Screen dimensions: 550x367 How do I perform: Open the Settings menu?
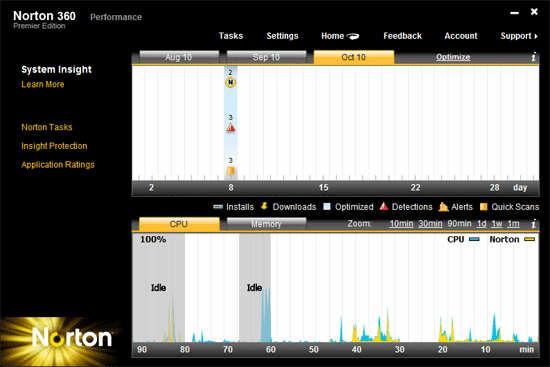coord(282,36)
